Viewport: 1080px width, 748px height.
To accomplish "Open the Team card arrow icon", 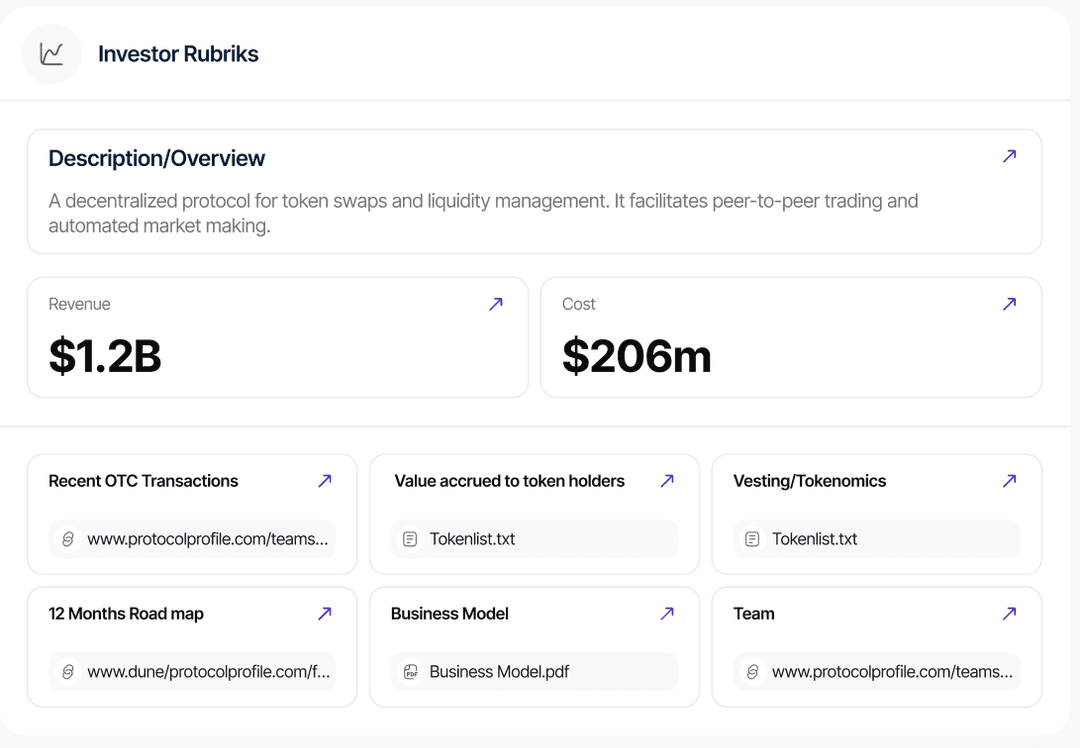I will (1009, 614).
